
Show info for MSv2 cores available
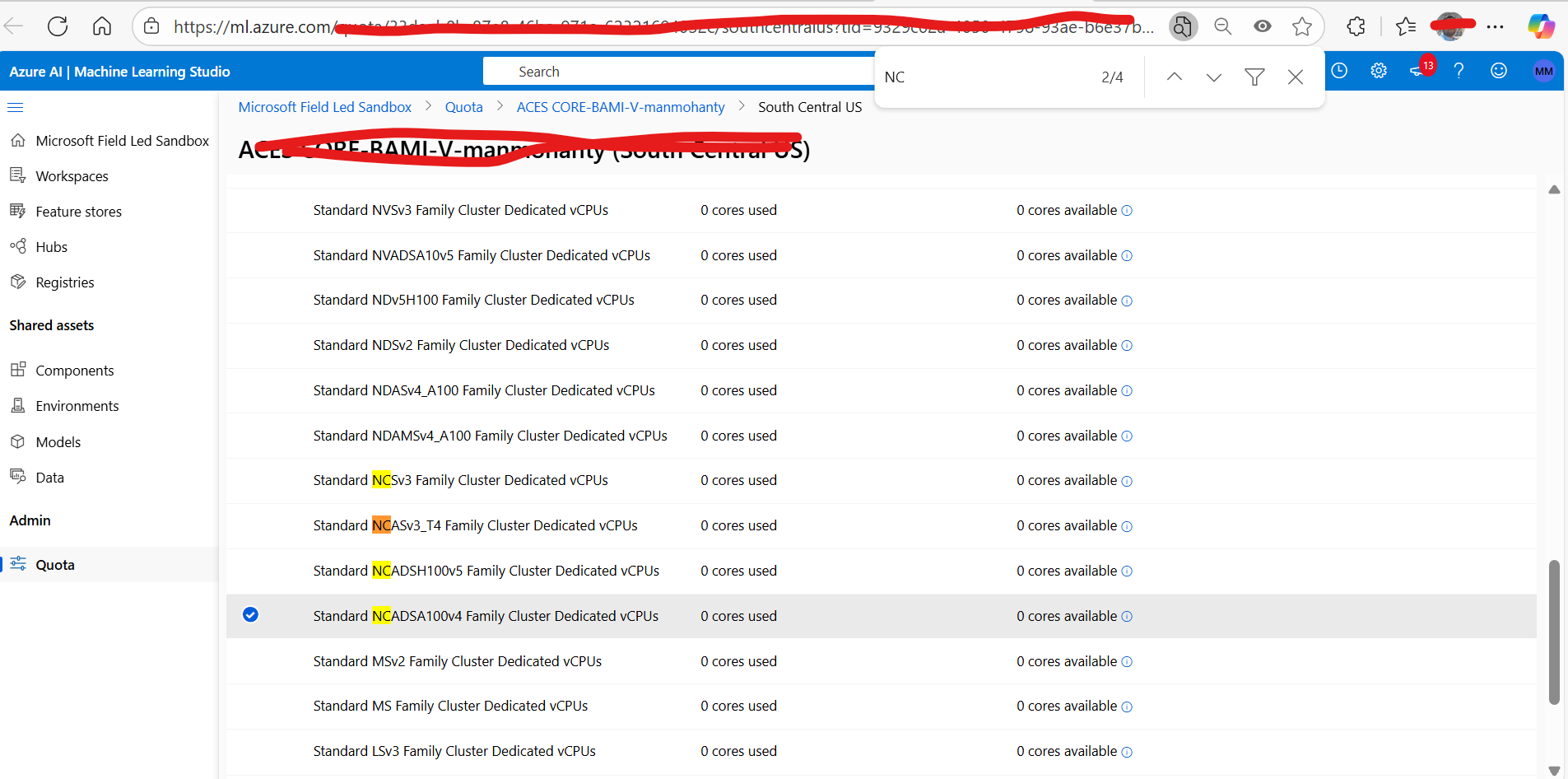tap(1127, 662)
